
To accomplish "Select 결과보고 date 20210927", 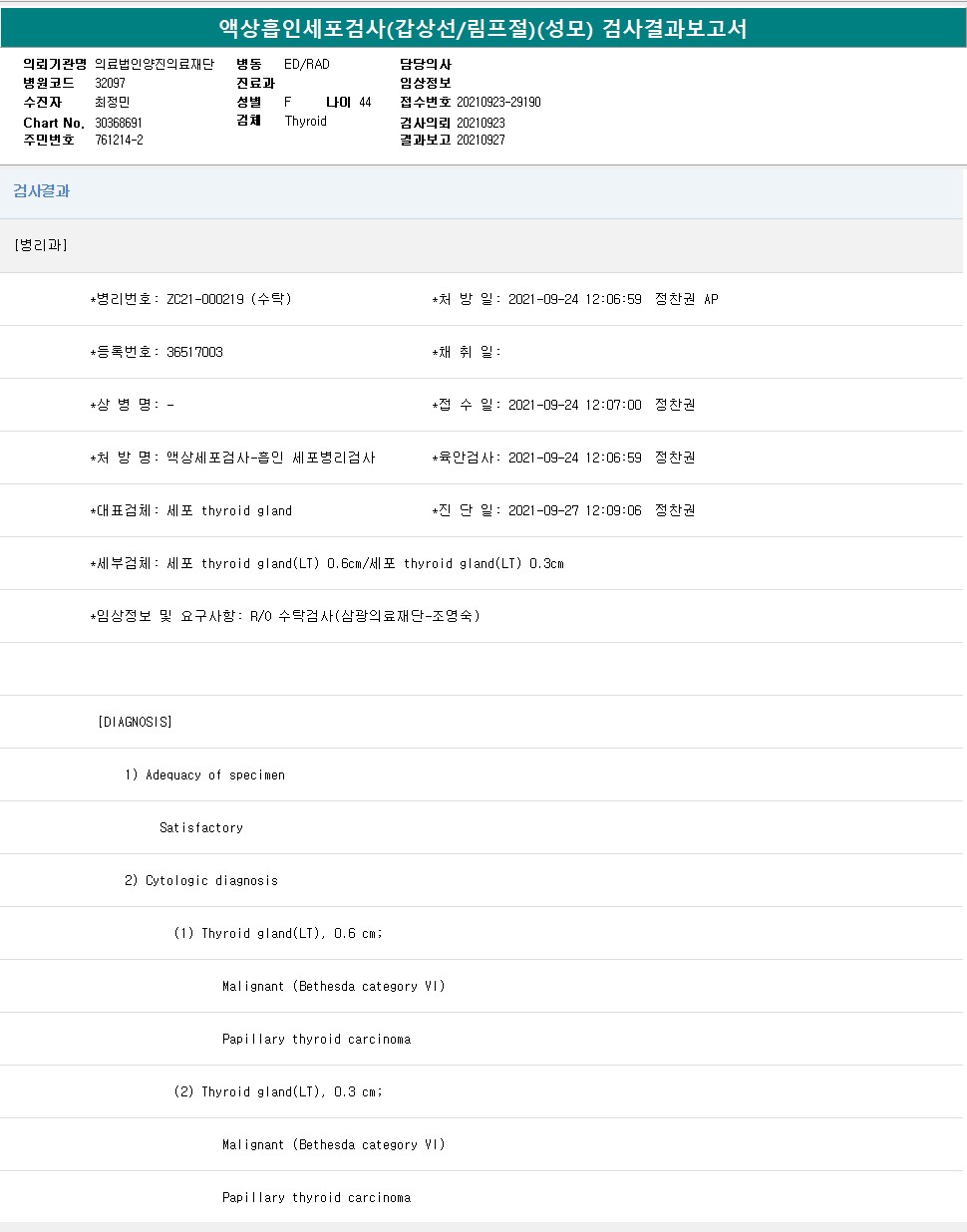I will click(482, 141).
